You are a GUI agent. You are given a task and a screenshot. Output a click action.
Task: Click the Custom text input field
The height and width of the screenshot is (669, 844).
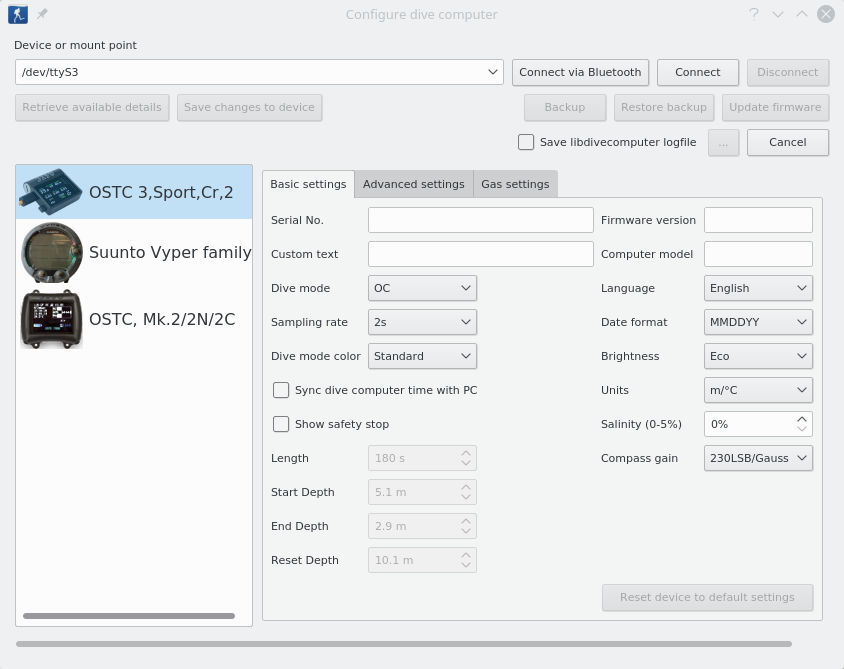[x=480, y=254]
